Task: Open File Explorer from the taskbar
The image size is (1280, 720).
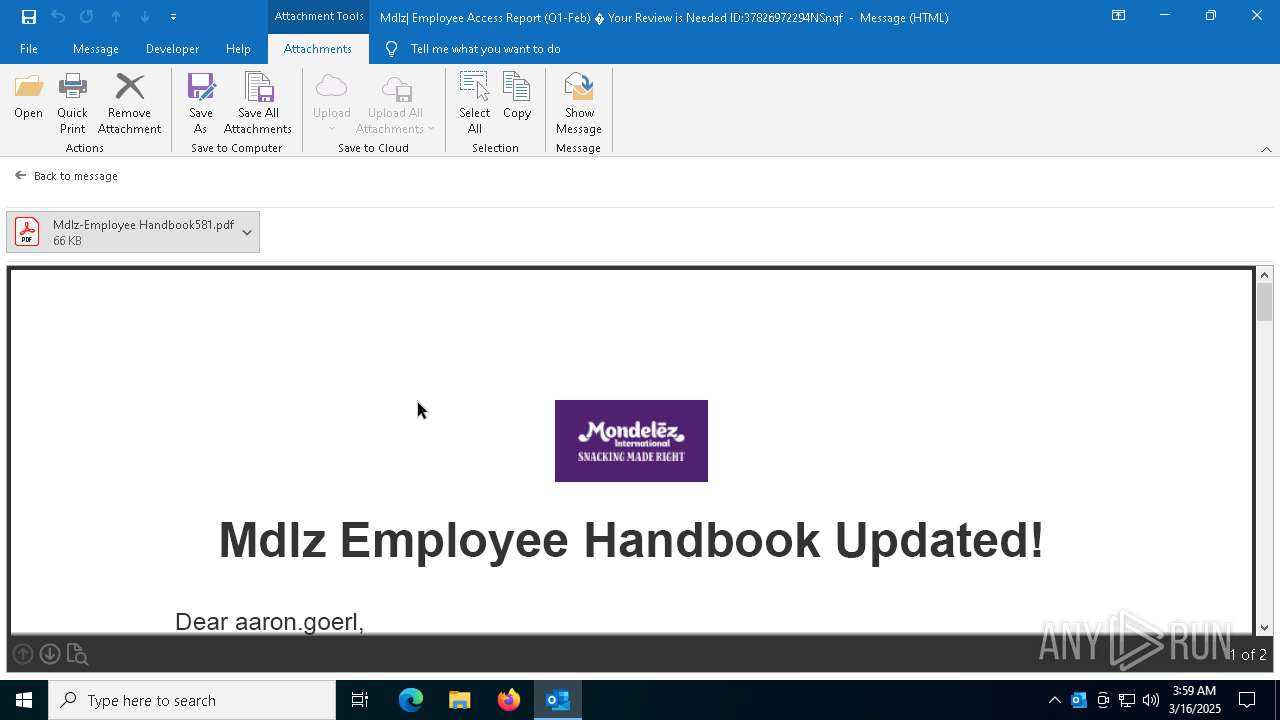Action: click(460, 700)
